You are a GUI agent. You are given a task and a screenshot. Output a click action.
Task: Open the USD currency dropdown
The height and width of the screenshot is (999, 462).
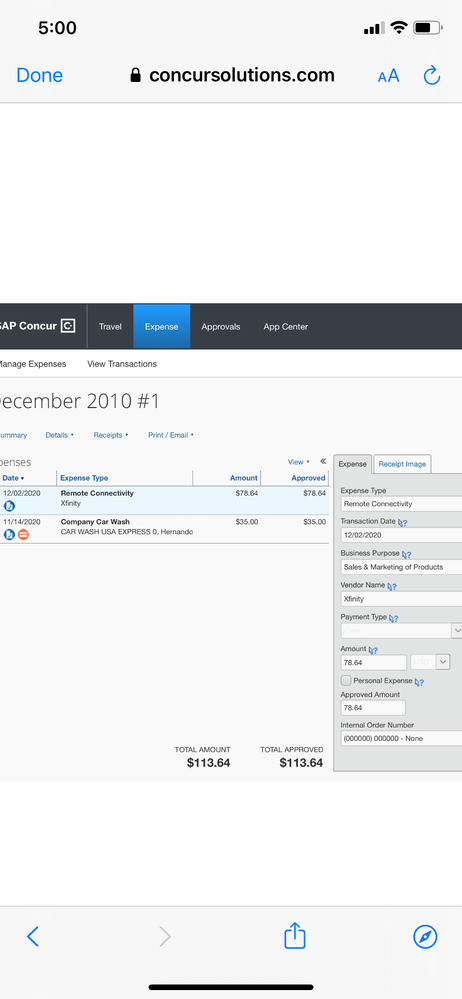point(431,662)
